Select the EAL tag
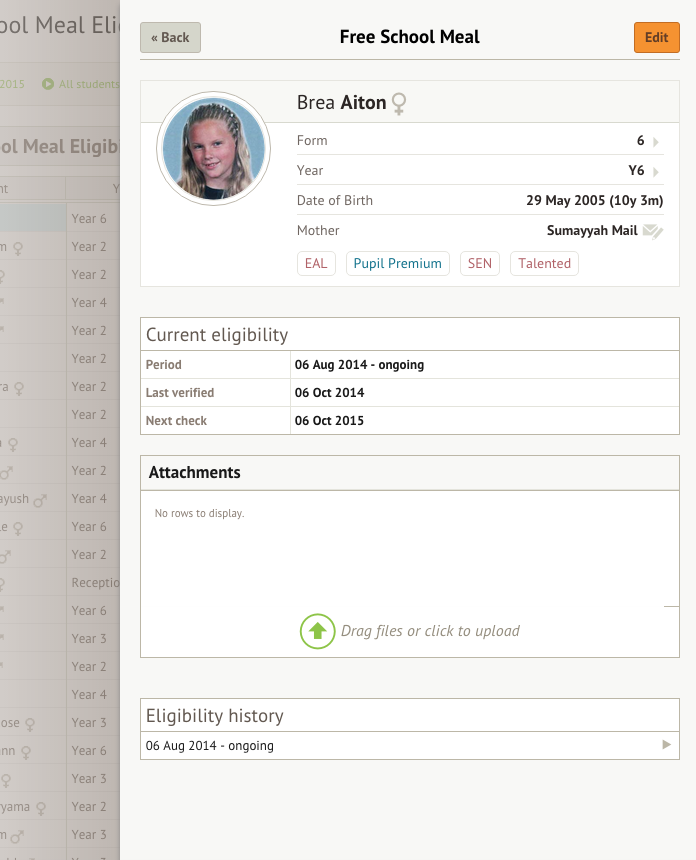696x860 pixels. click(316, 263)
